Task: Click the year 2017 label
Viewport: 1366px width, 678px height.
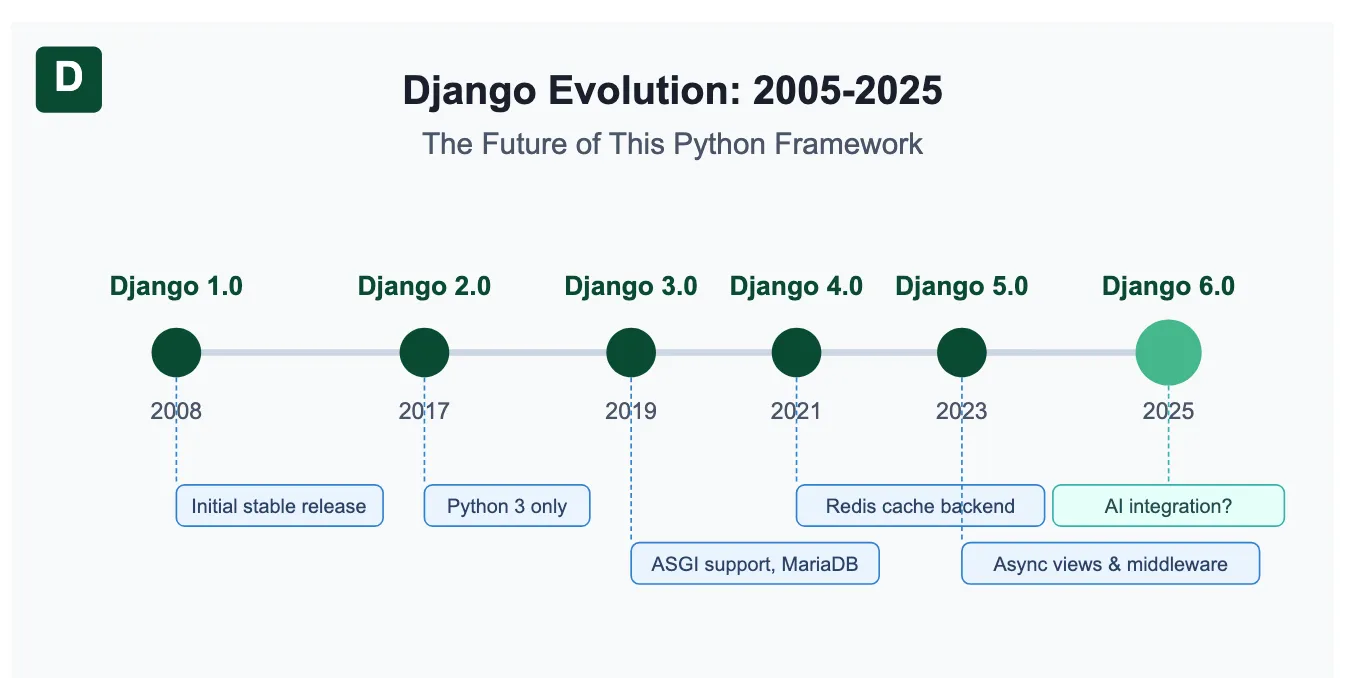Action: (x=424, y=411)
